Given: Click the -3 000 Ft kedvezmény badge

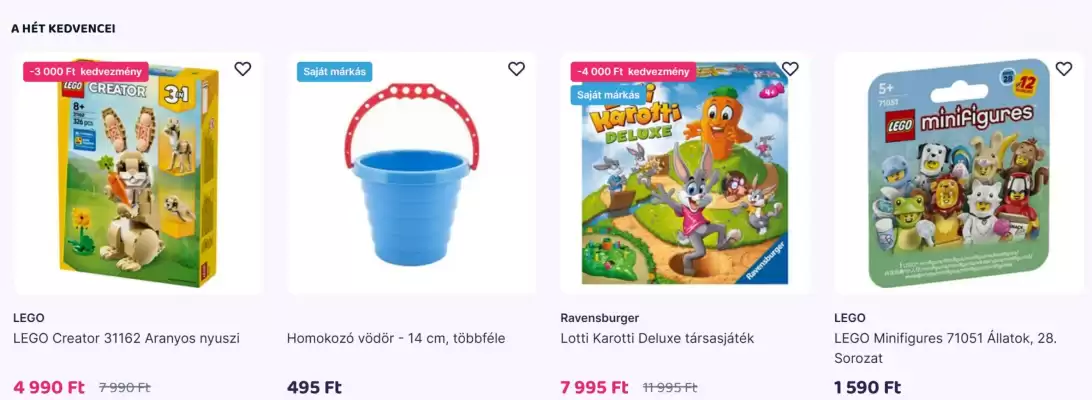Looking at the screenshot, I should click(x=86, y=71).
